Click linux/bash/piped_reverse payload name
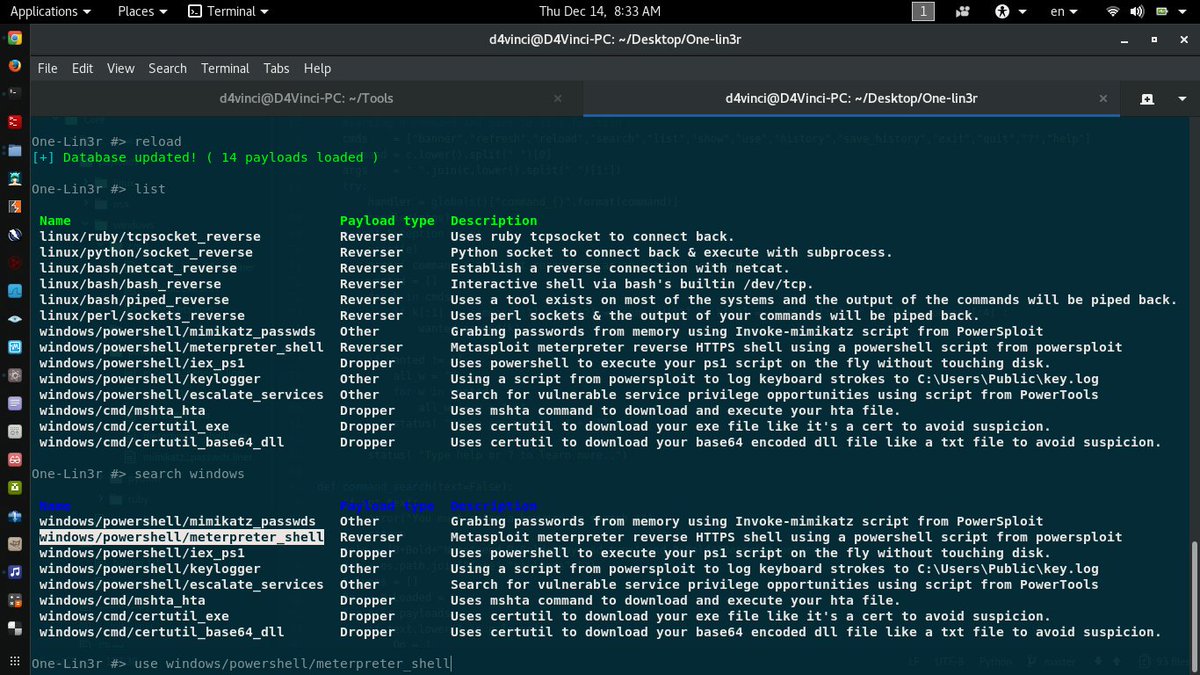This screenshot has width=1200, height=675. (134, 300)
